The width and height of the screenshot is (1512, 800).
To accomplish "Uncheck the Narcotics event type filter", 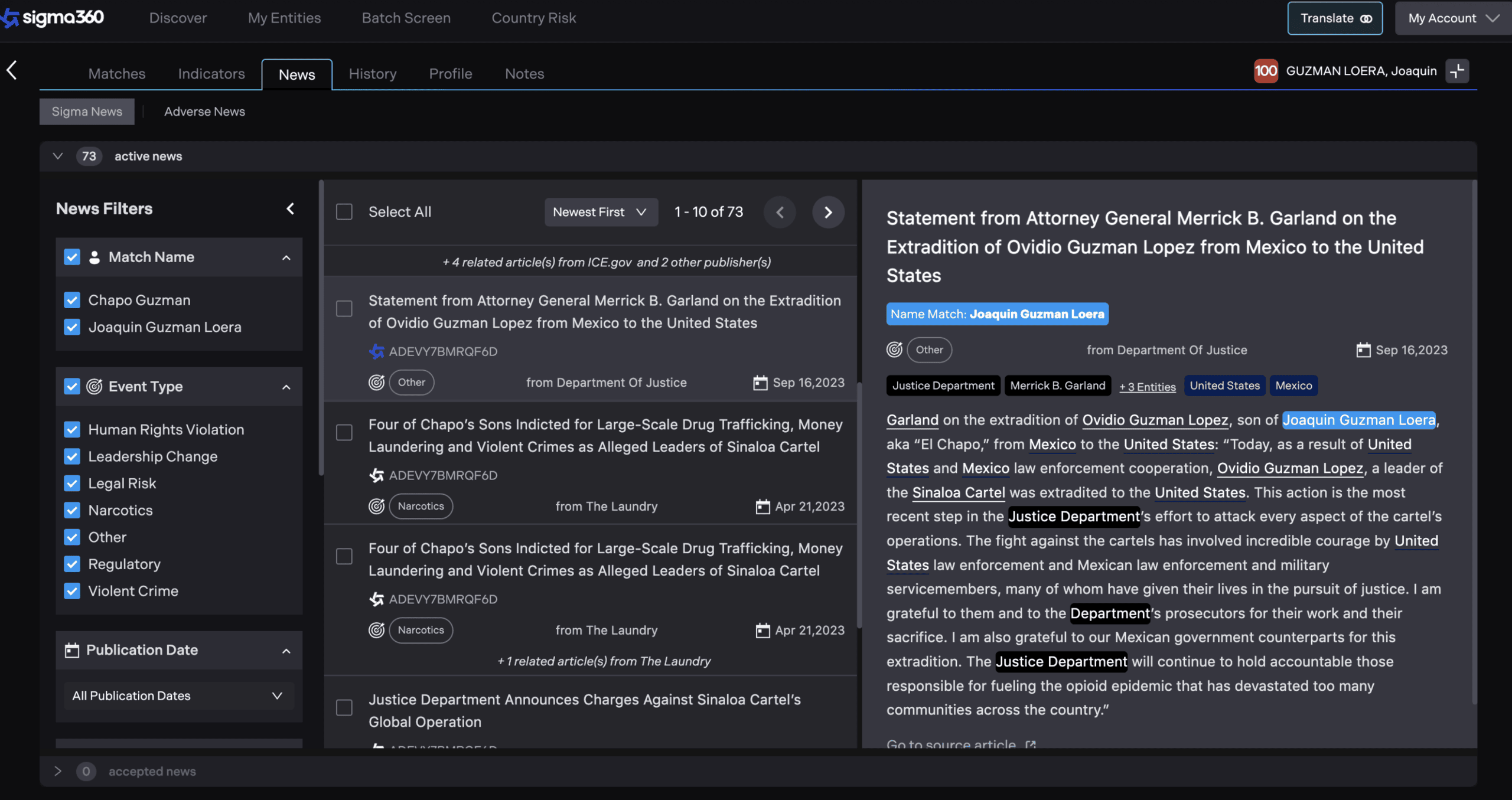I will 72,510.
